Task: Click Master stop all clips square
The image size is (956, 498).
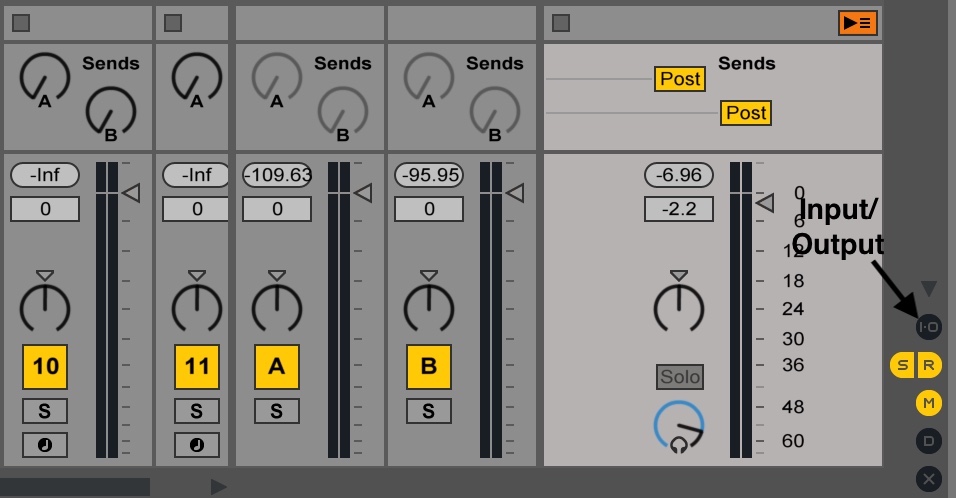Action: (561, 23)
